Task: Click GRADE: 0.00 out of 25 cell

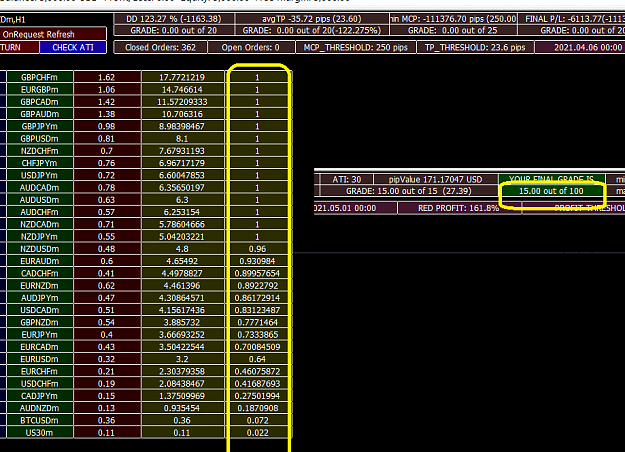Action: click(452, 30)
